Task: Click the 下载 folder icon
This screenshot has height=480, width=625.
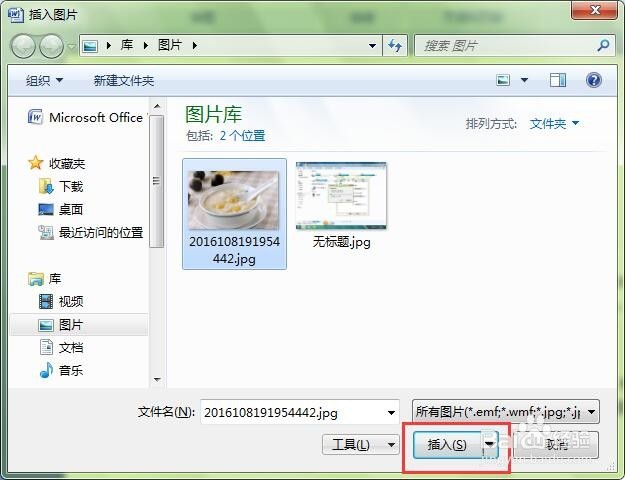Action: (x=46, y=187)
